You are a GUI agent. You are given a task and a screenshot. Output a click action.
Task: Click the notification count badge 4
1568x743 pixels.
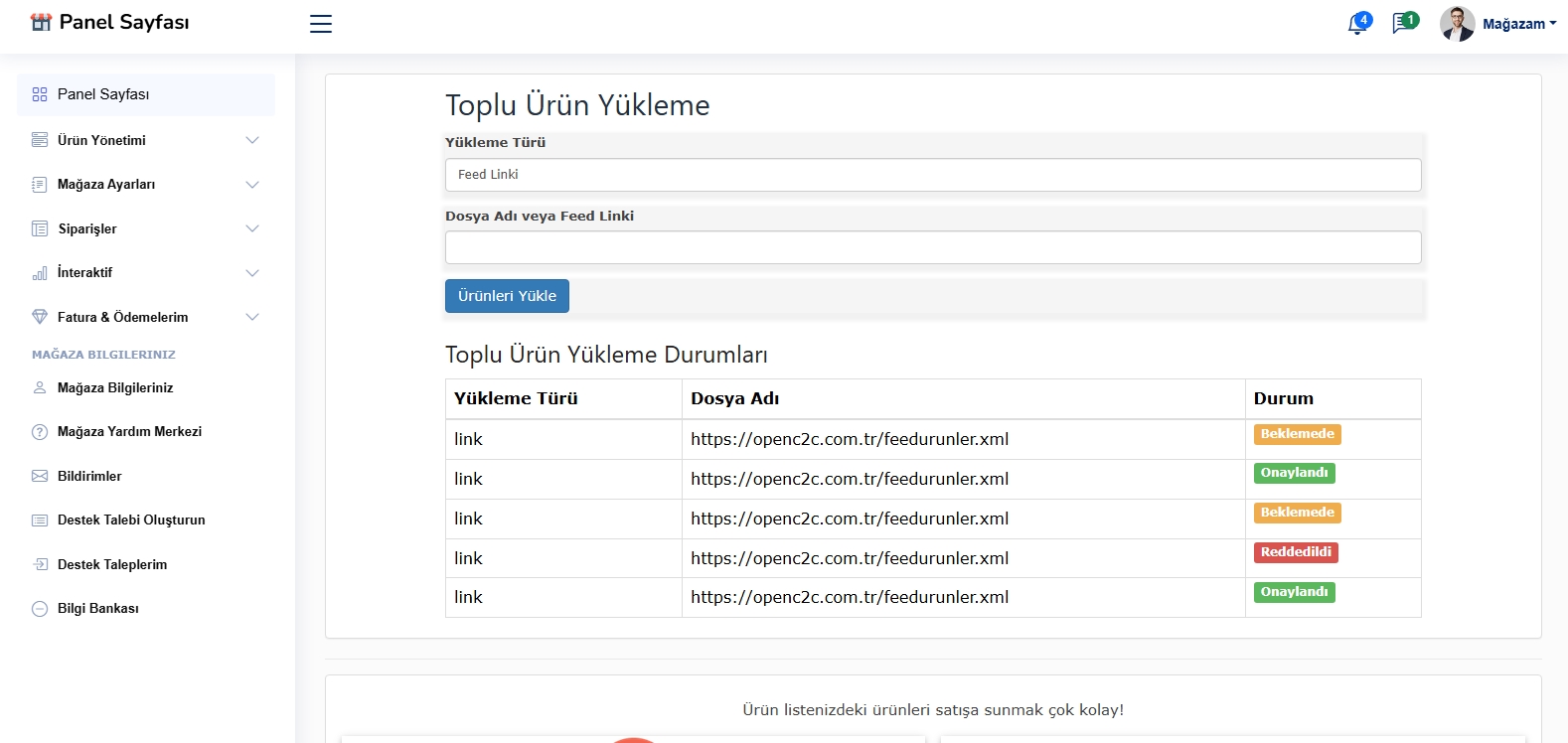tap(1363, 20)
